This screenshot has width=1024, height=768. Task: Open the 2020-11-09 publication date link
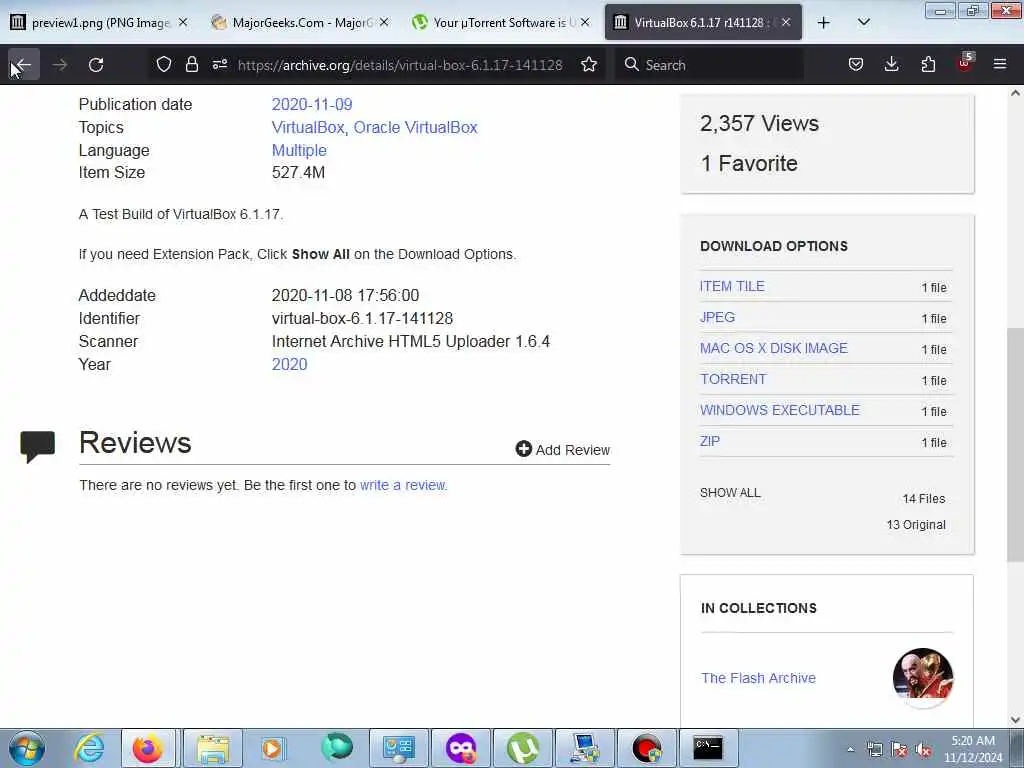coord(312,104)
